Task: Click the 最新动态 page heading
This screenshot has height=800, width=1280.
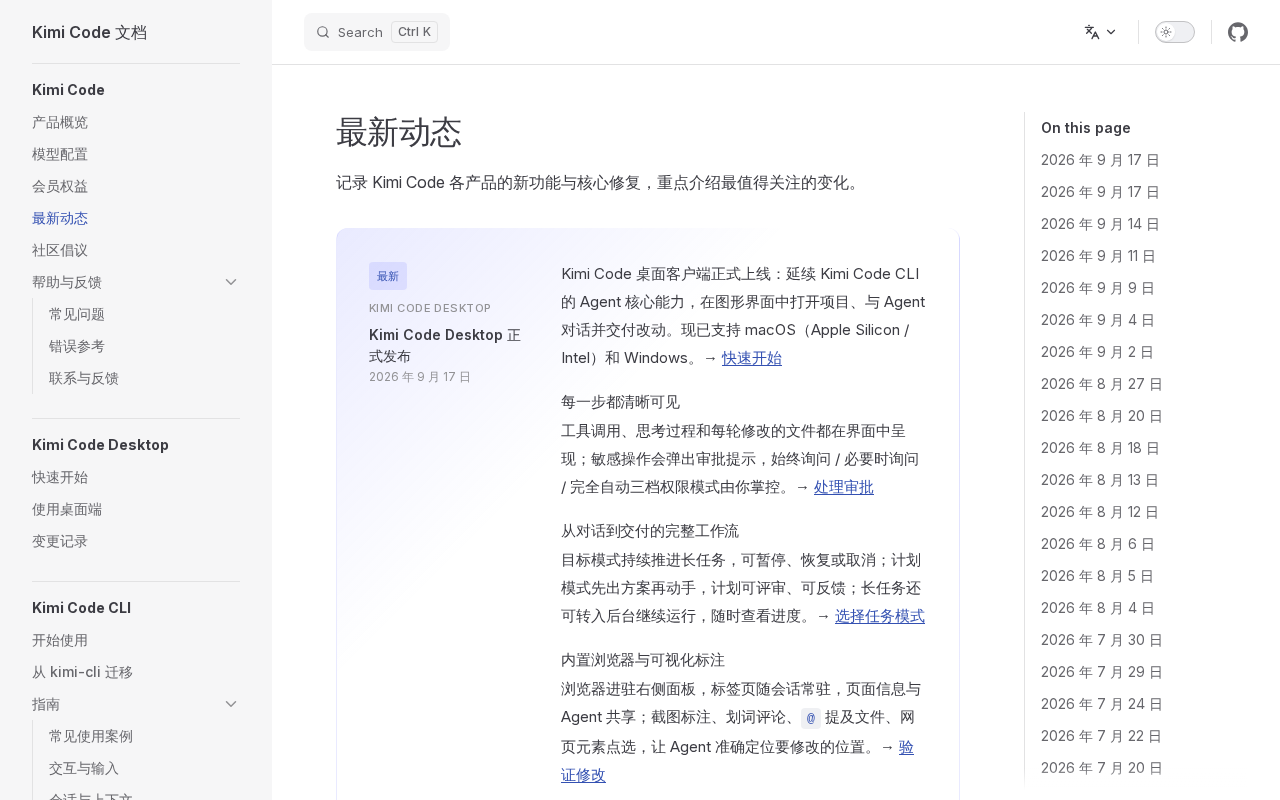Action: pyautogui.click(x=399, y=132)
